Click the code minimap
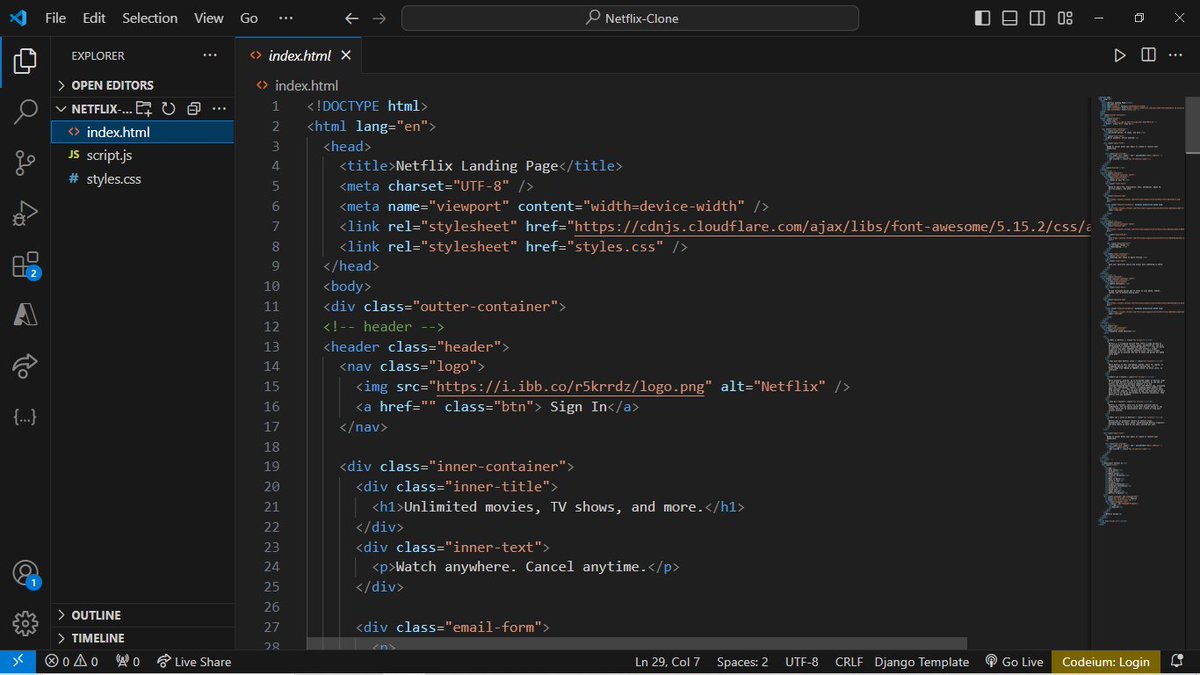The image size is (1200, 675). coord(1140,310)
